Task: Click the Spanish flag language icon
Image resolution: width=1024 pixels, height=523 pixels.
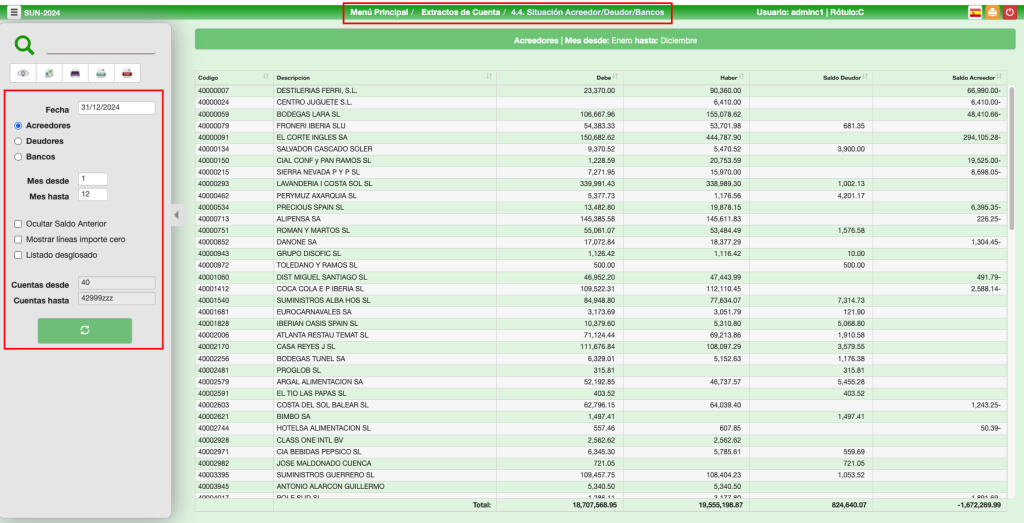Action: (x=975, y=12)
